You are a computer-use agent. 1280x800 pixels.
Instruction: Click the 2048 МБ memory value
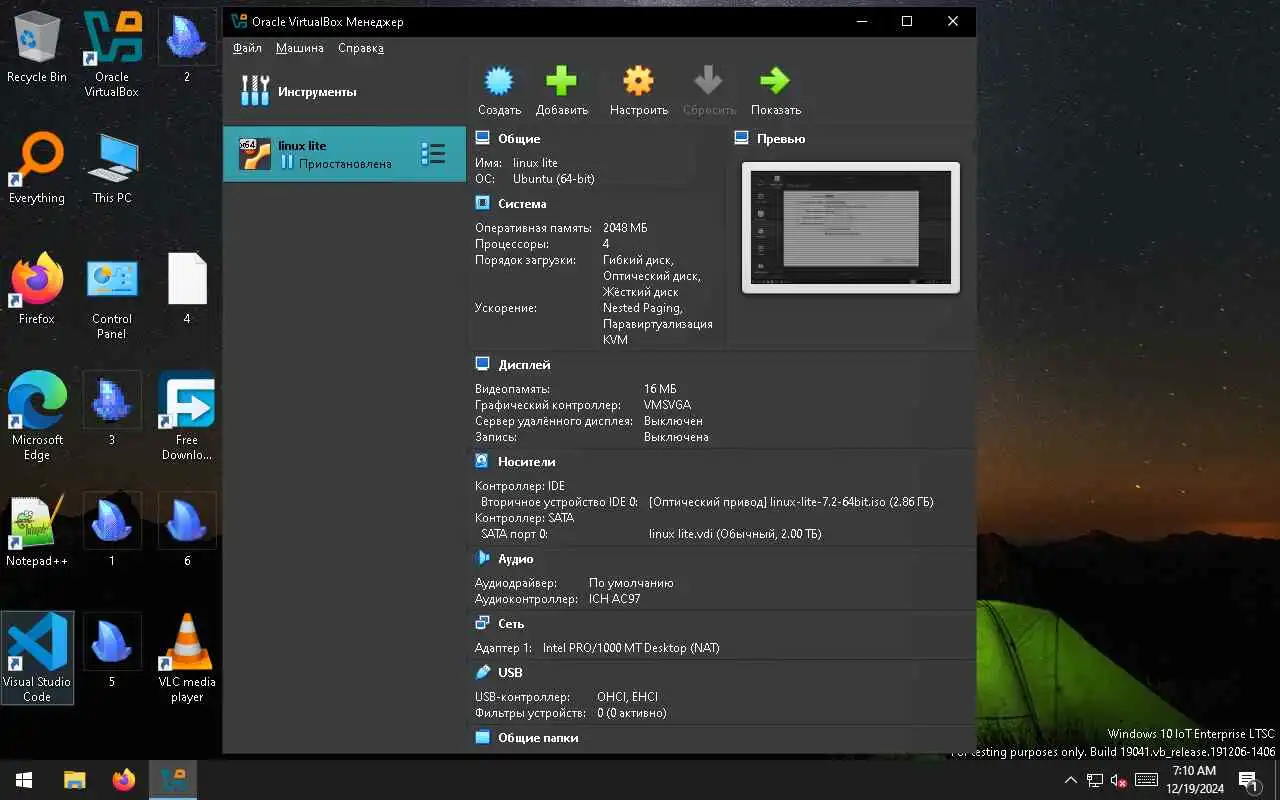pyautogui.click(x=625, y=228)
